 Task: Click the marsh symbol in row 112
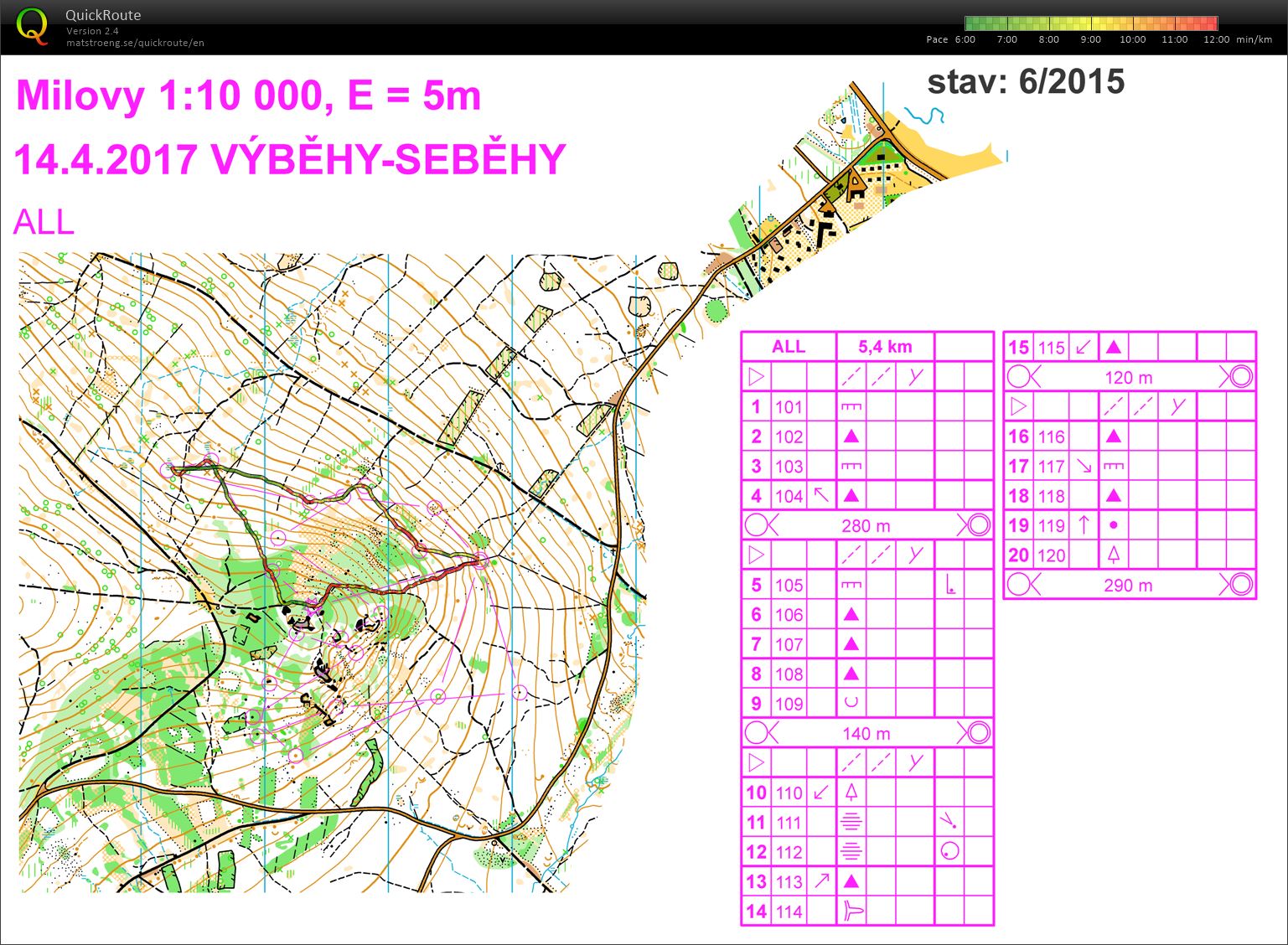coord(851,851)
